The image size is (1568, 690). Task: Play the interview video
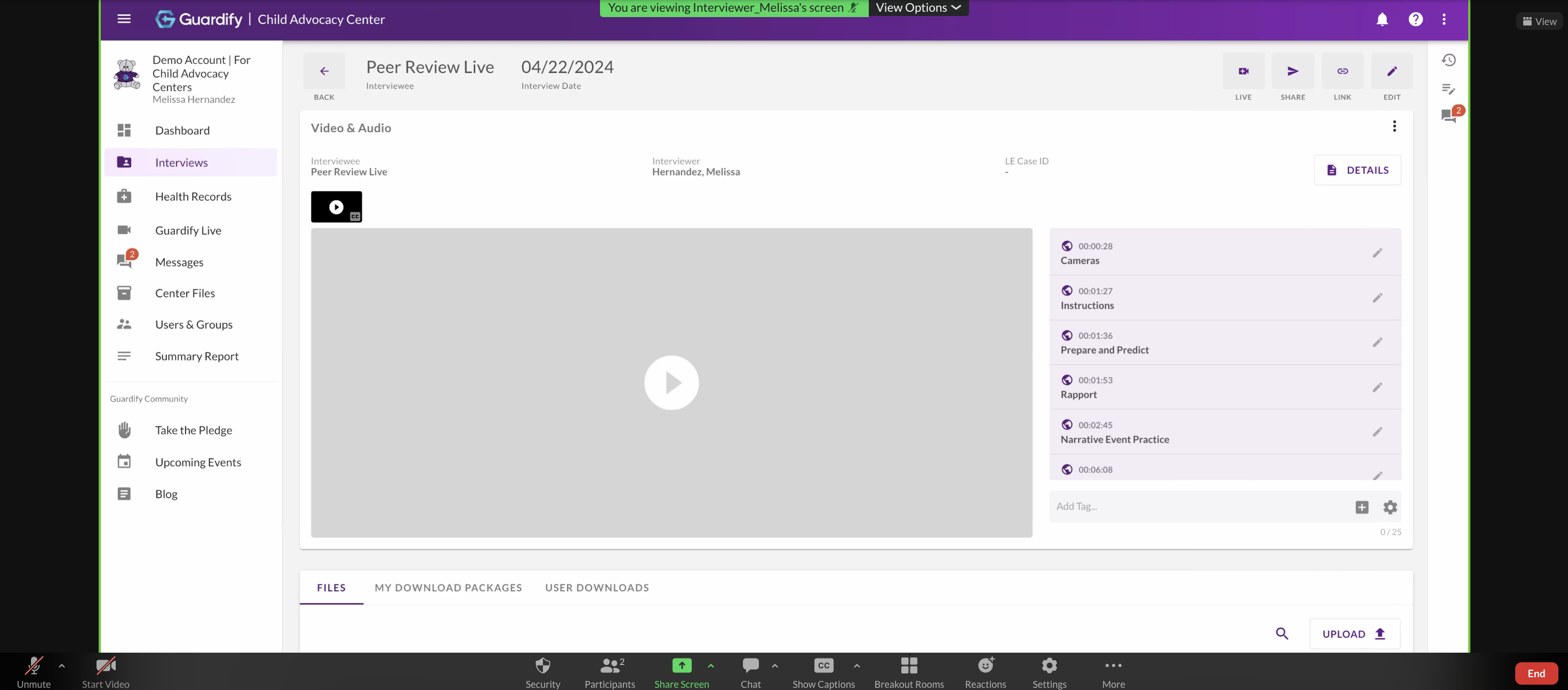[x=671, y=382]
